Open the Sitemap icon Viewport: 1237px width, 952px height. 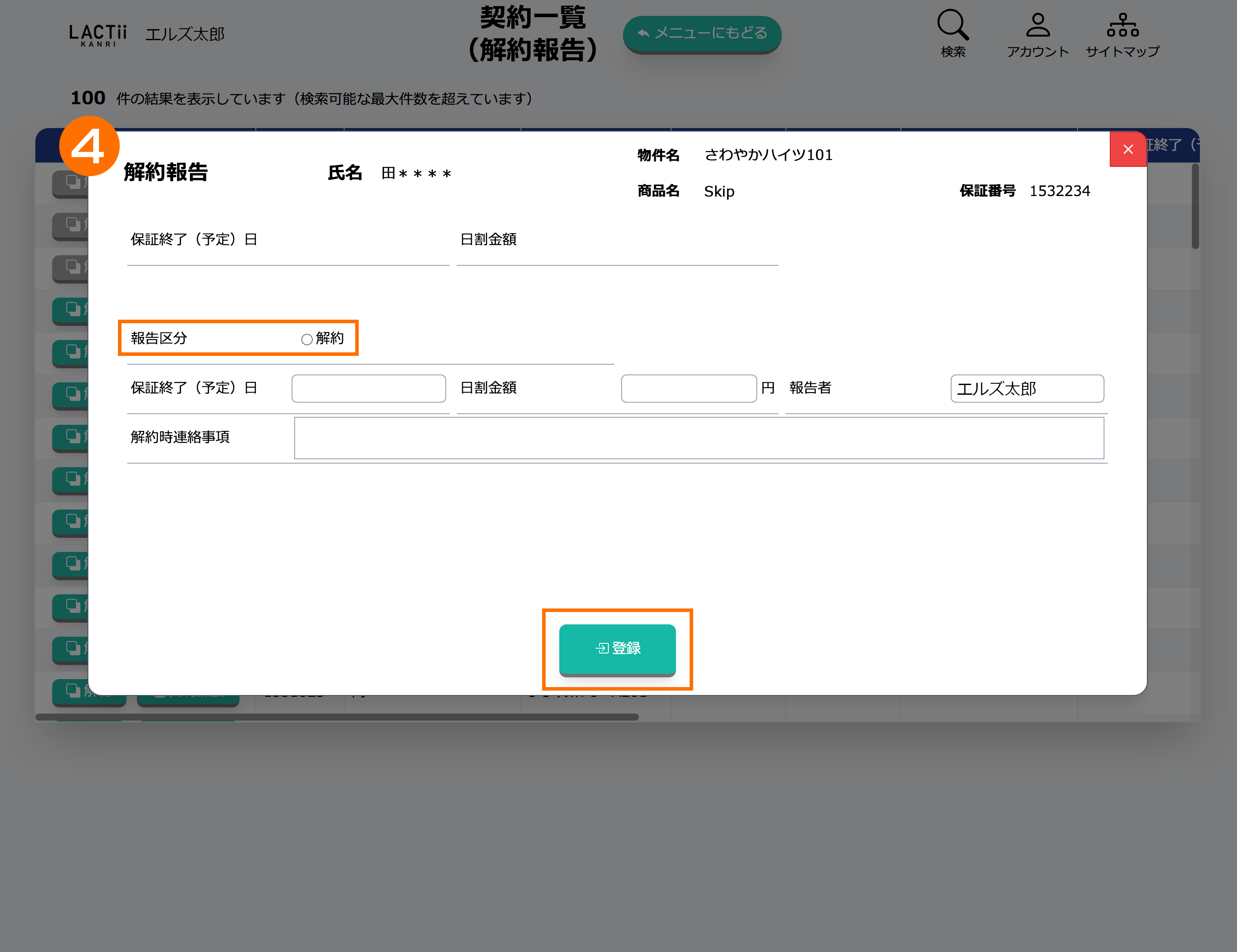[1122, 26]
